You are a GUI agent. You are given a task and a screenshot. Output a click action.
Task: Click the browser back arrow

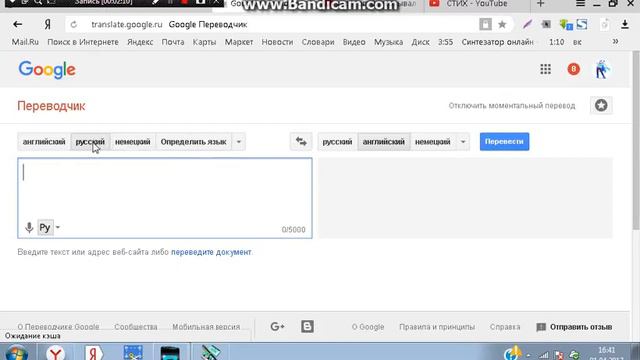18,24
